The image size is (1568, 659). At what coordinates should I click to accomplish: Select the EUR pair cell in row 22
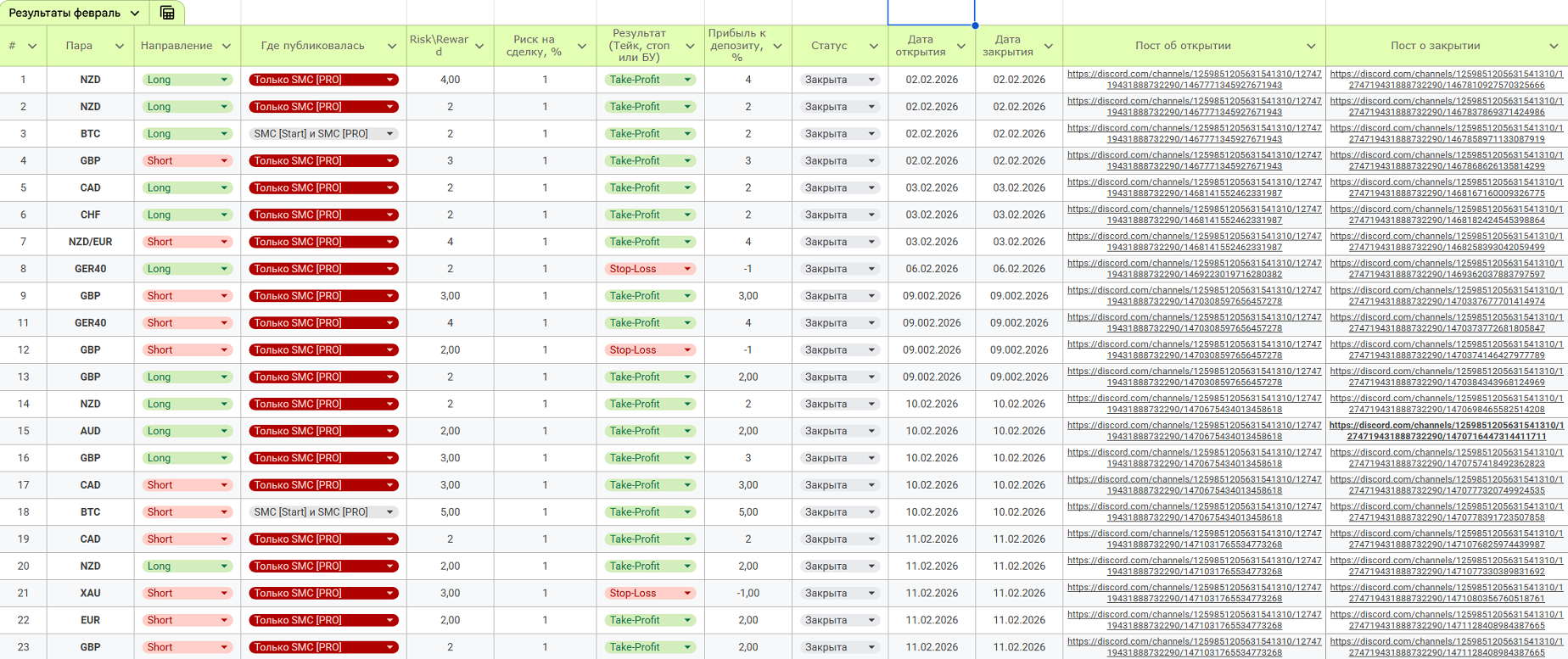pos(90,620)
